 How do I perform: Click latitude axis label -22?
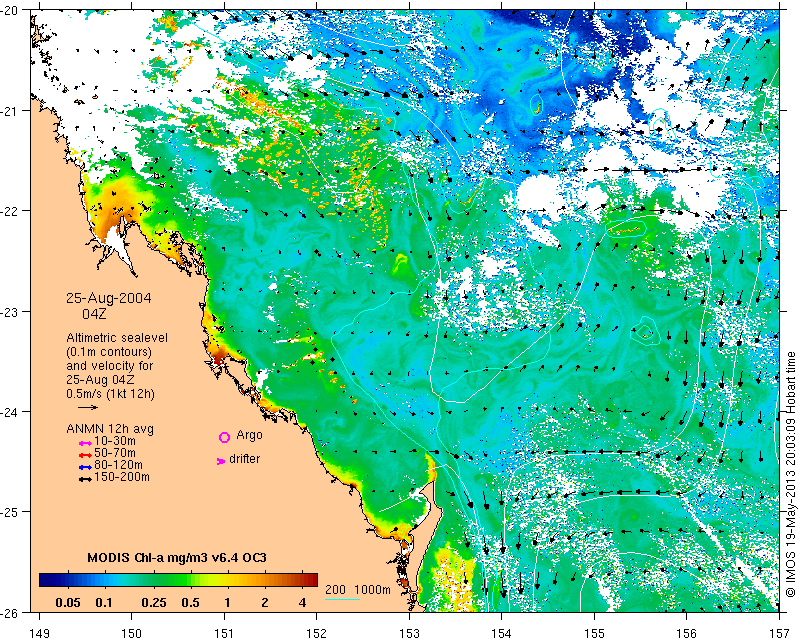9,211
